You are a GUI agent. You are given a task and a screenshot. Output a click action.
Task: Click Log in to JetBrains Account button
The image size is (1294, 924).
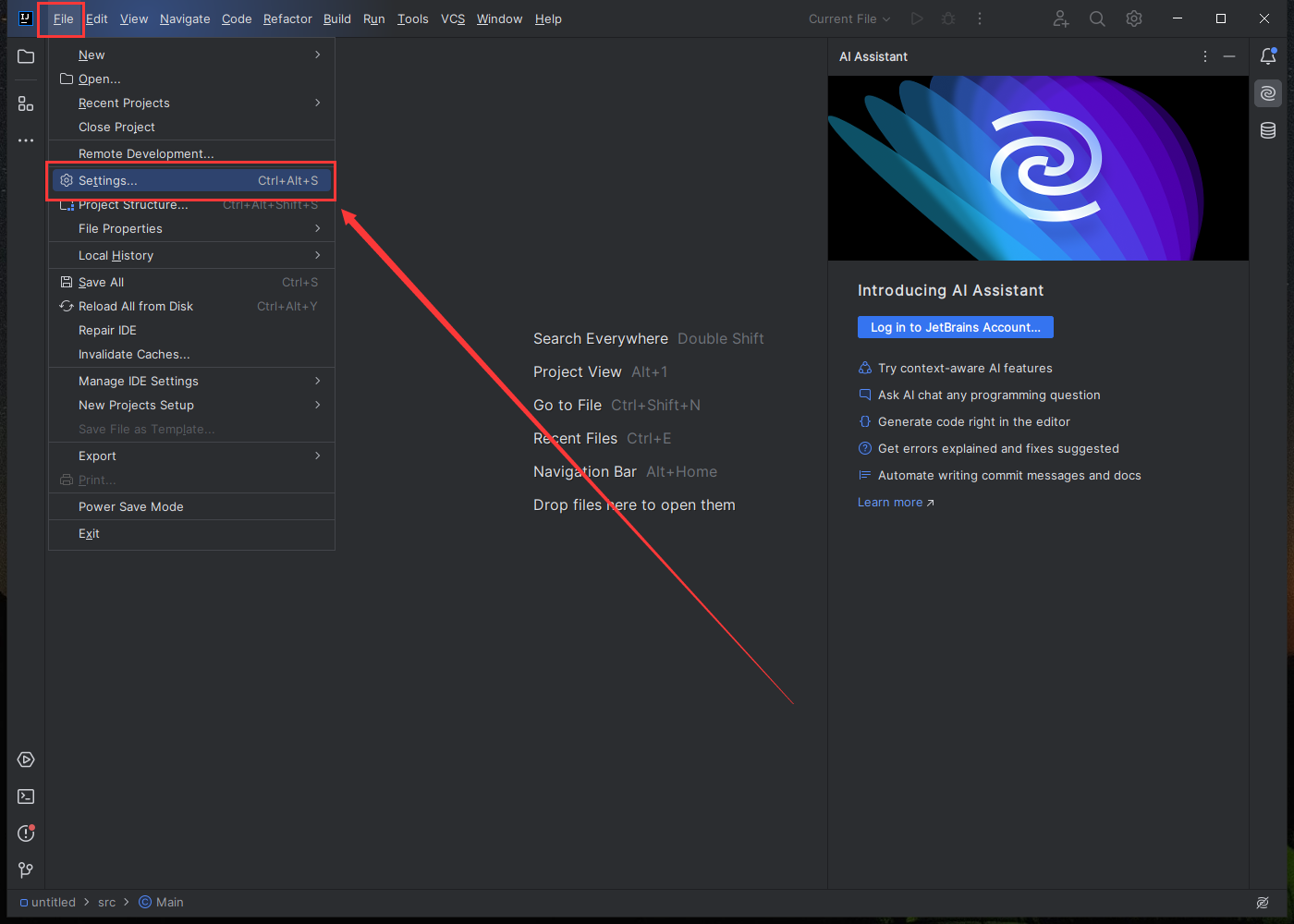coord(955,327)
